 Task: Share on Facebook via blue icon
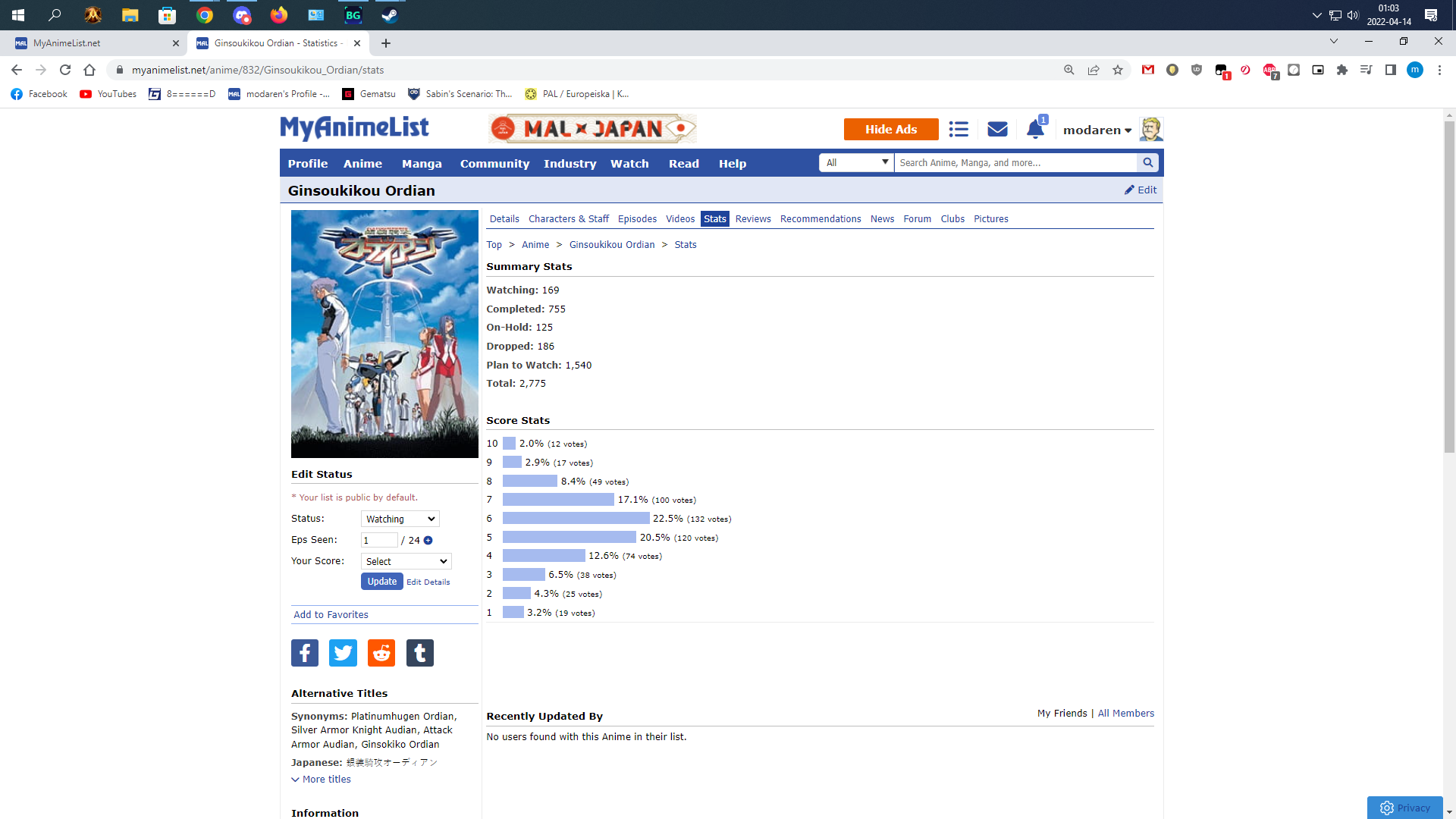click(x=305, y=653)
